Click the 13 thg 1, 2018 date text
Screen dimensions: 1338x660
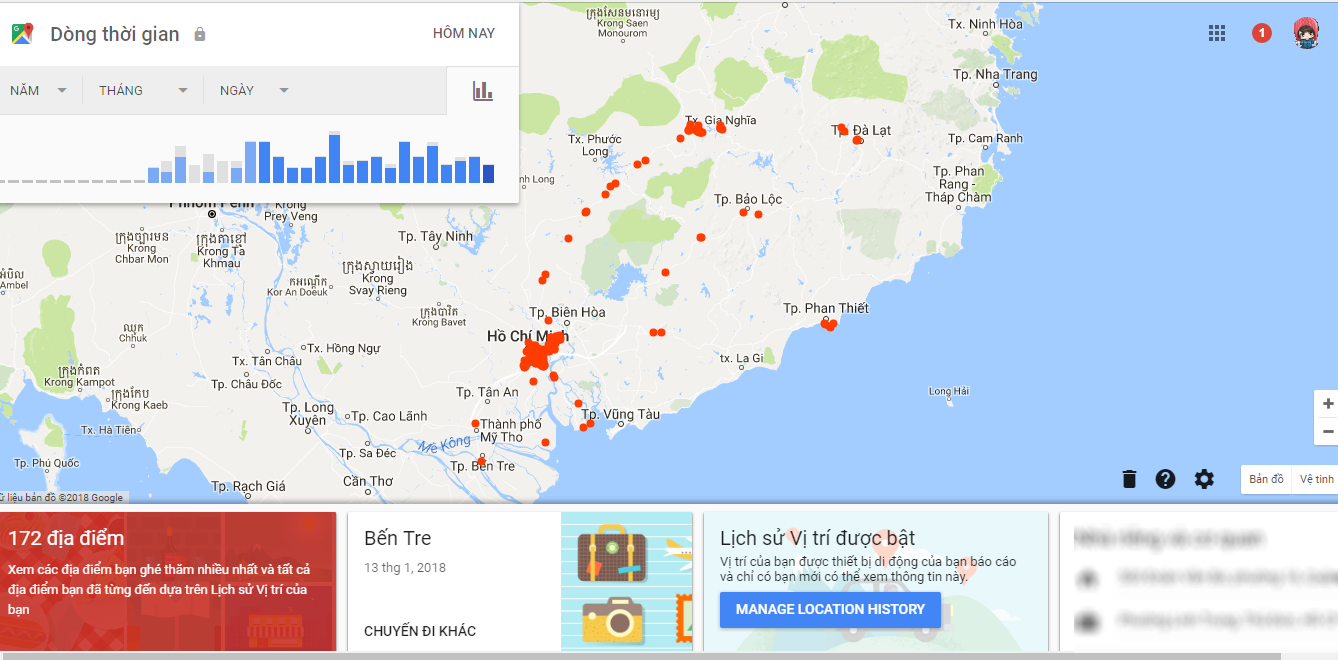(x=405, y=568)
